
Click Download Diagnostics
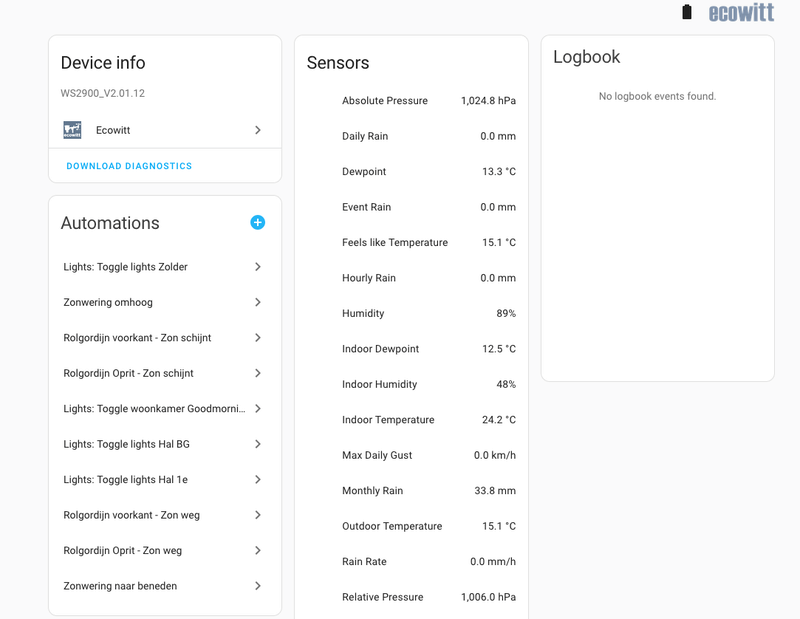(129, 166)
